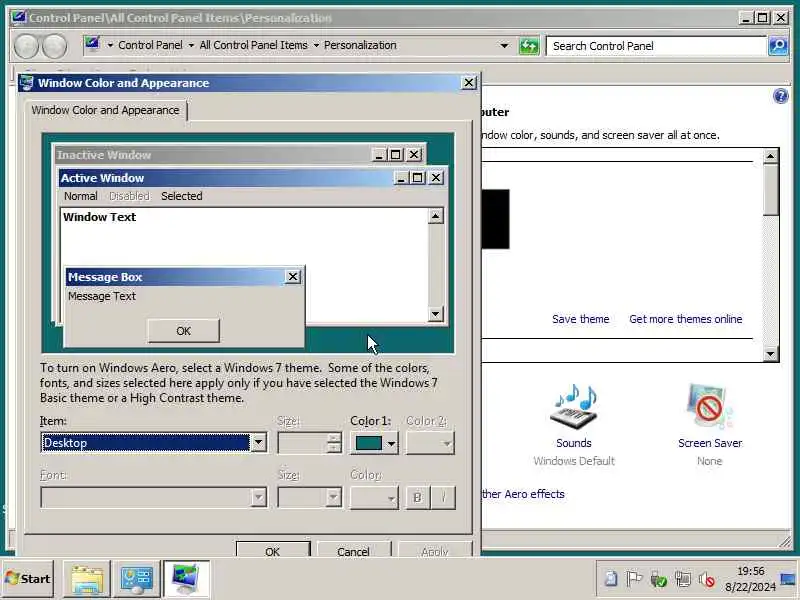Click the Inactive Window title bar preview
The width and height of the screenshot is (800, 600).
[x=214, y=155]
